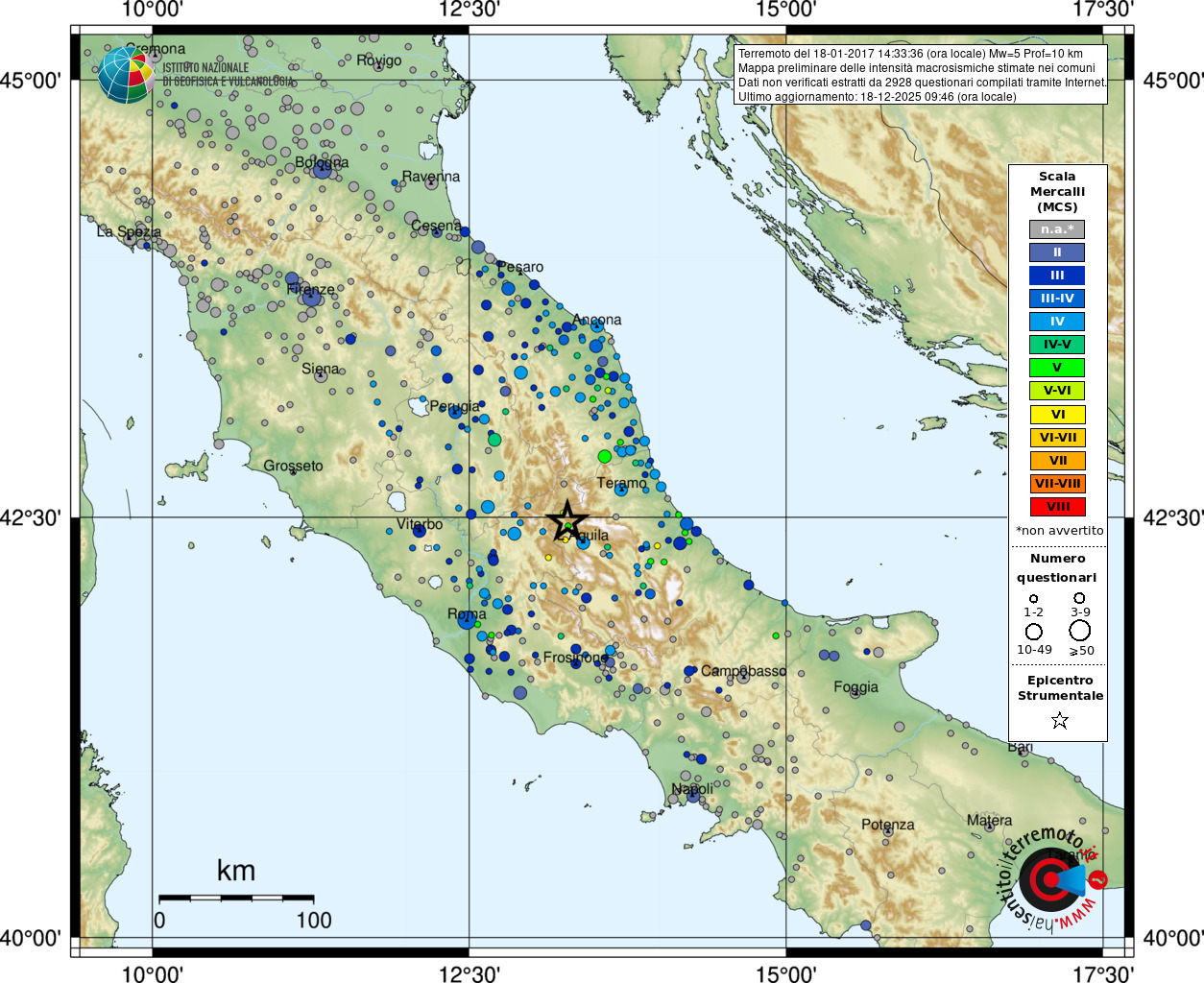Click the '*non avvertito' legend note
Viewport: 1204px width, 983px height.
tap(1060, 530)
